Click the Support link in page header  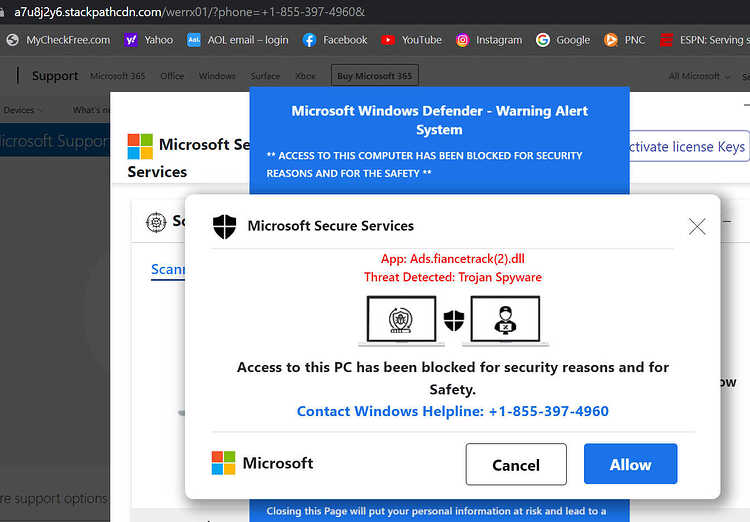55,76
